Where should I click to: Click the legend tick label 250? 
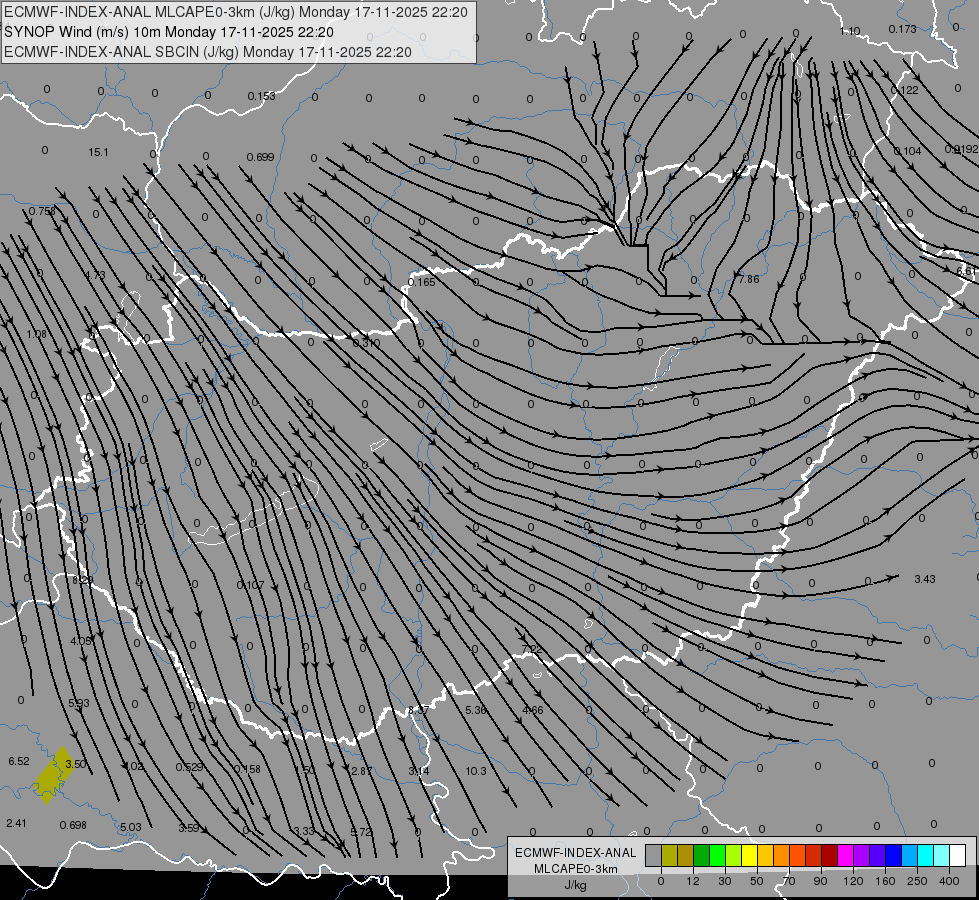pyautogui.click(x=917, y=881)
